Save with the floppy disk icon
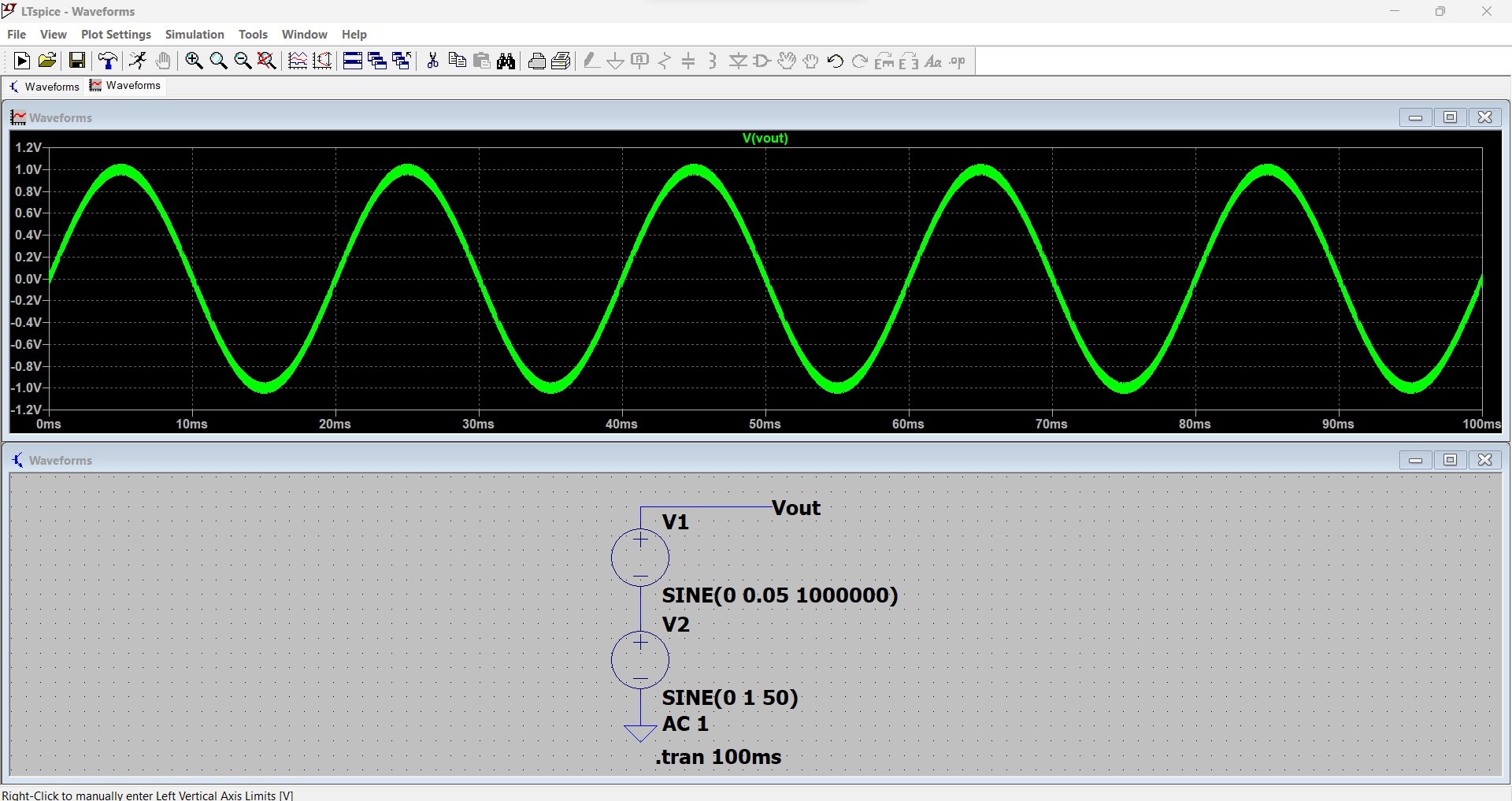1512x801 pixels. [76, 61]
